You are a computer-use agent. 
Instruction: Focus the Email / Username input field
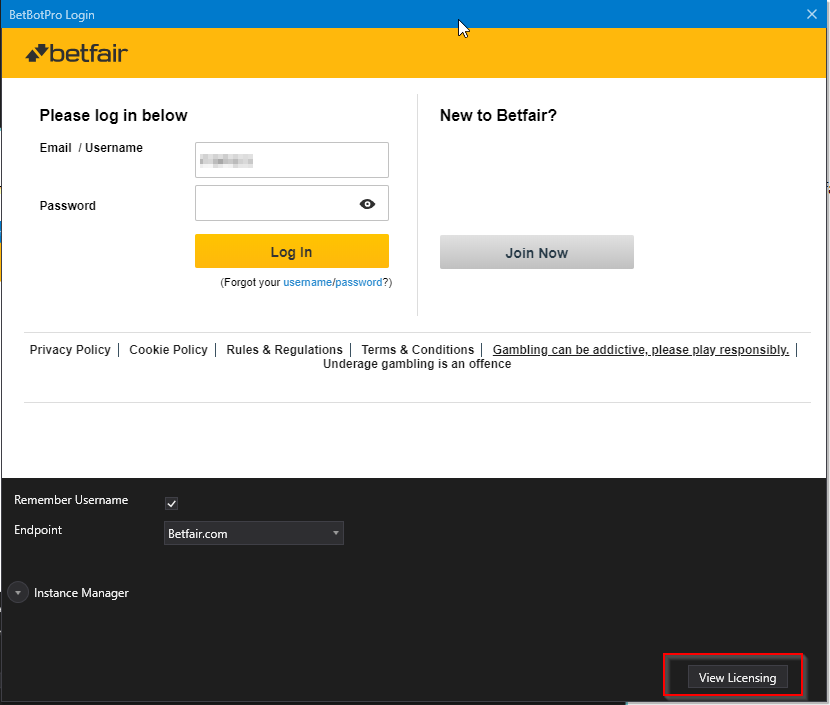coord(292,160)
